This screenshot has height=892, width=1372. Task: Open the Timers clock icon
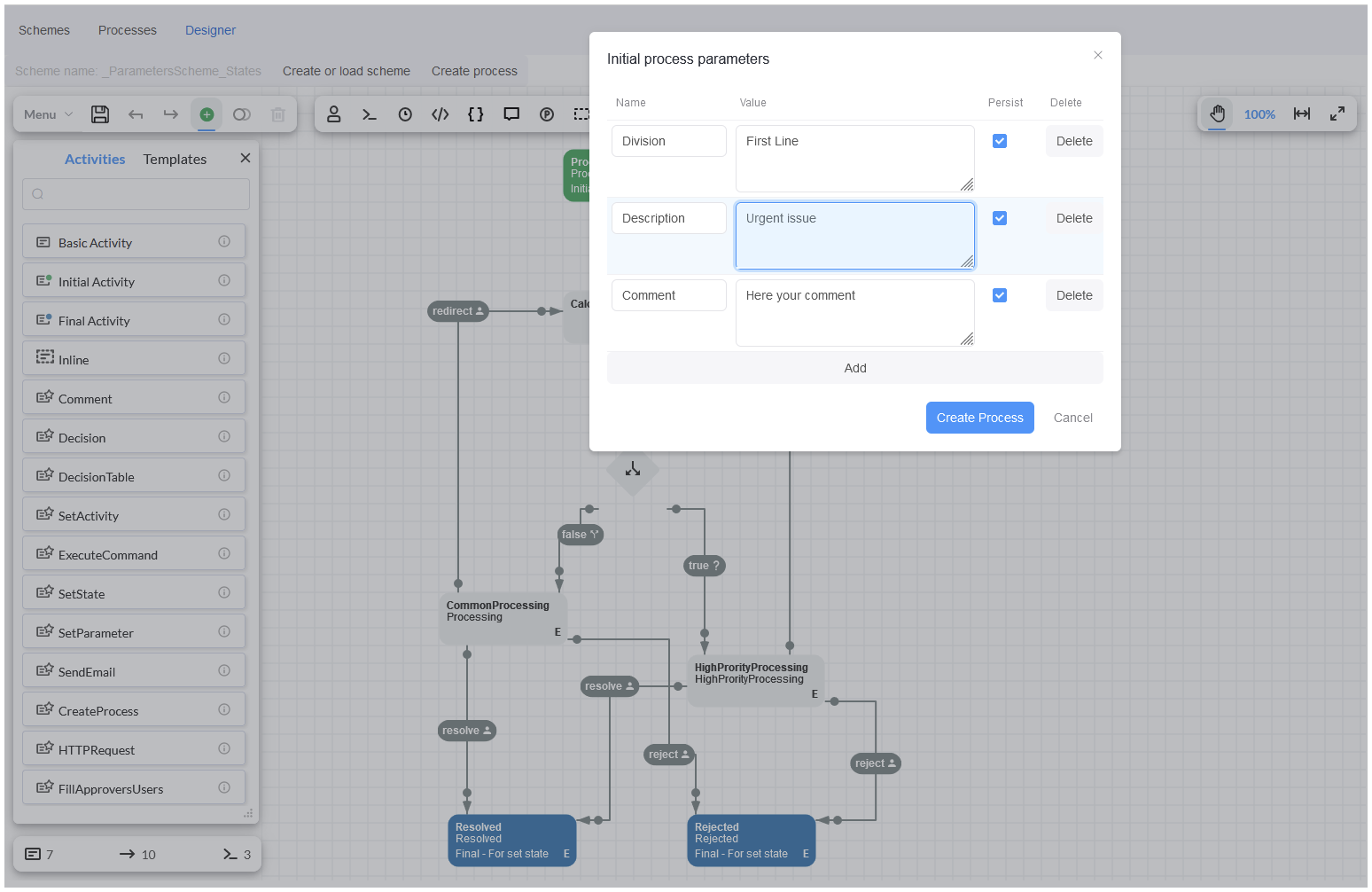tap(405, 114)
